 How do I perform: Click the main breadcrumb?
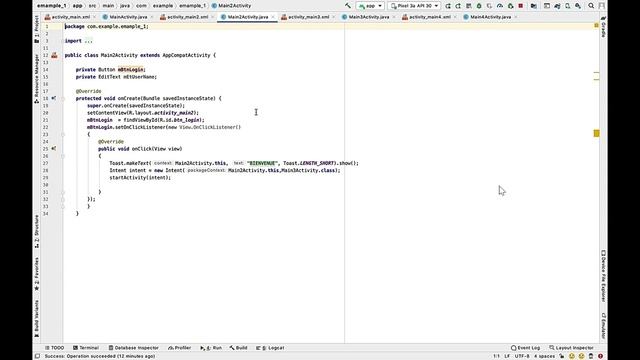tap(108, 6)
